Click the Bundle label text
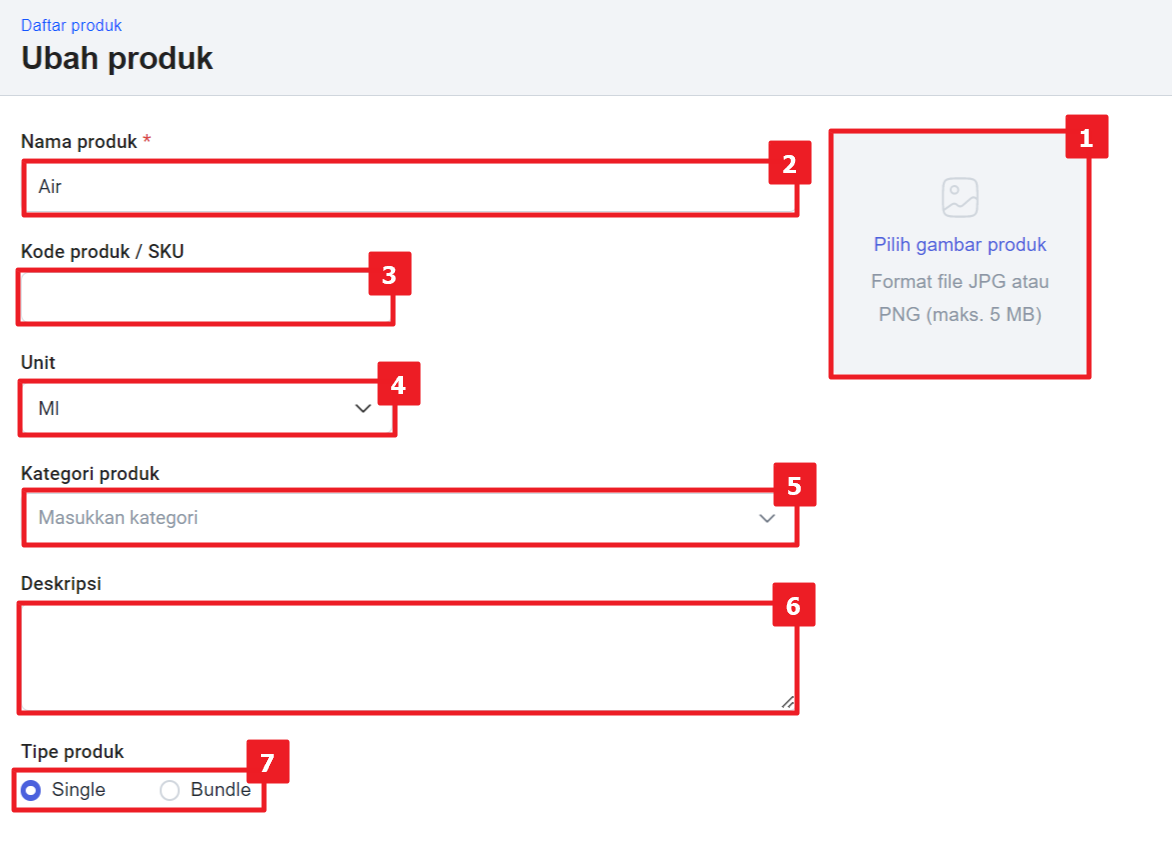1172x844 pixels. pos(220,789)
